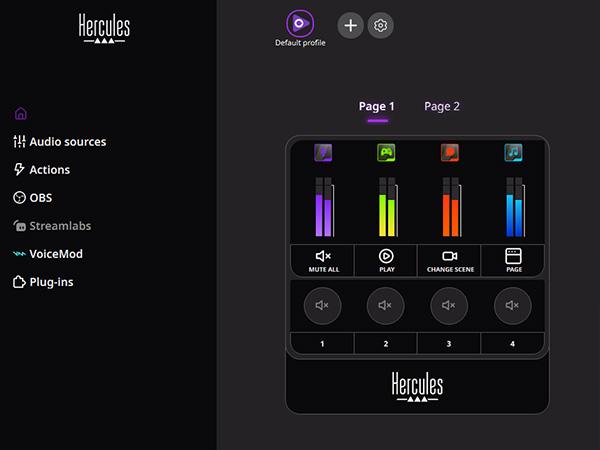Screen dimensions: 600x450
Task: Open Audio sources in the sidebar
Action: [x=67, y=142]
